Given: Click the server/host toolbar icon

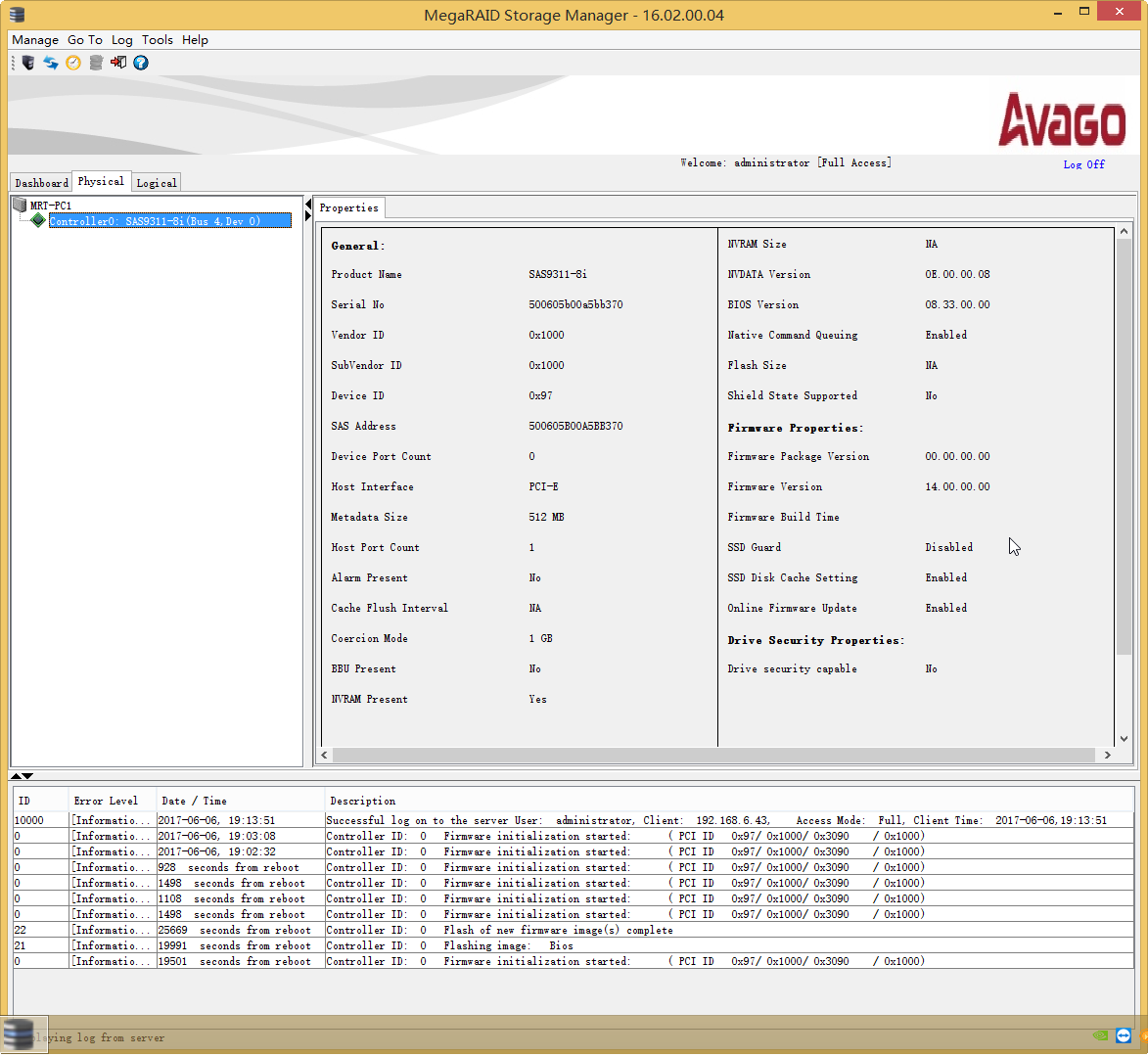Looking at the screenshot, I should [27, 63].
